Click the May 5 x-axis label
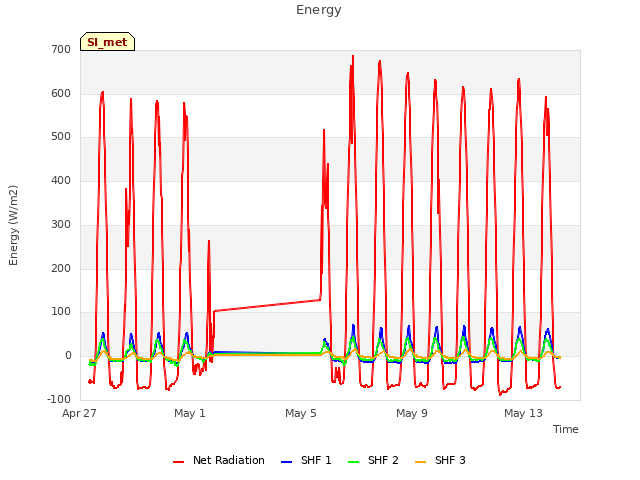The width and height of the screenshot is (640, 480). click(x=301, y=413)
